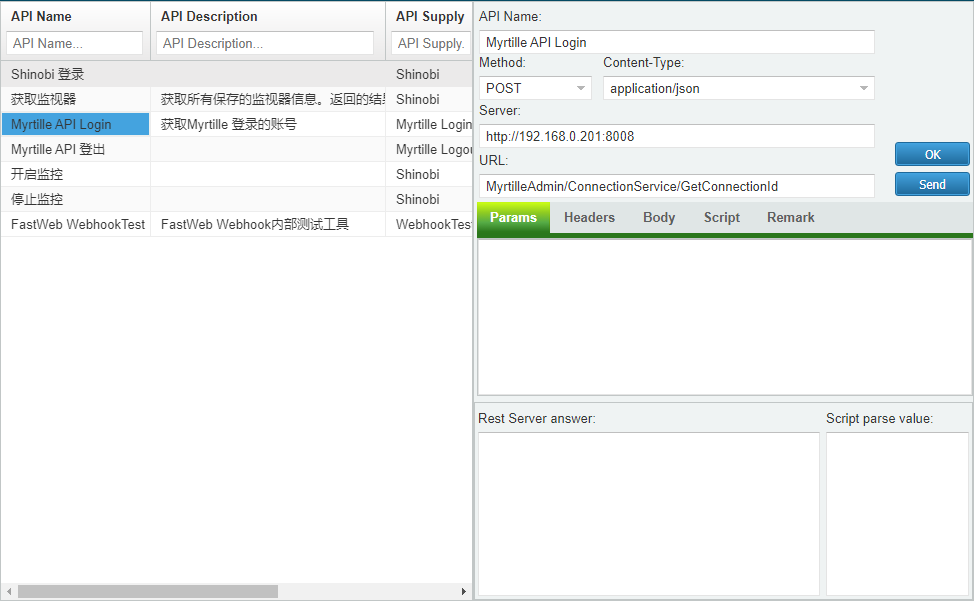Click the API Description column header
The height and width of the screenshot is (601, 974).
click(x=209, y=16)
